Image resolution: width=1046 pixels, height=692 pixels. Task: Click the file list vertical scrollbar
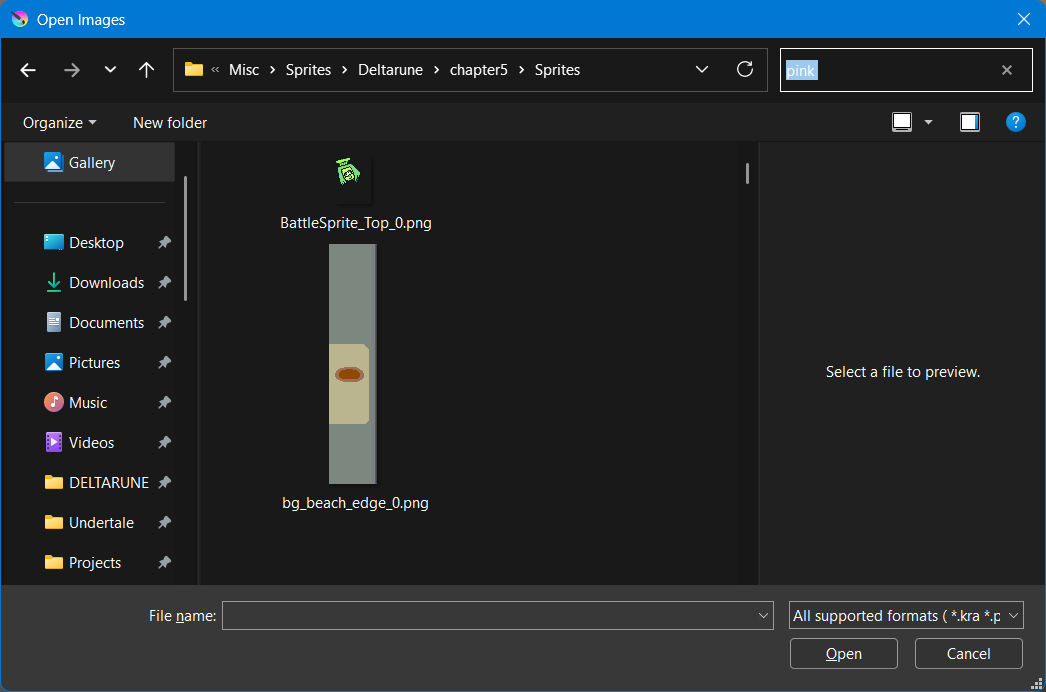click(747, 174)
